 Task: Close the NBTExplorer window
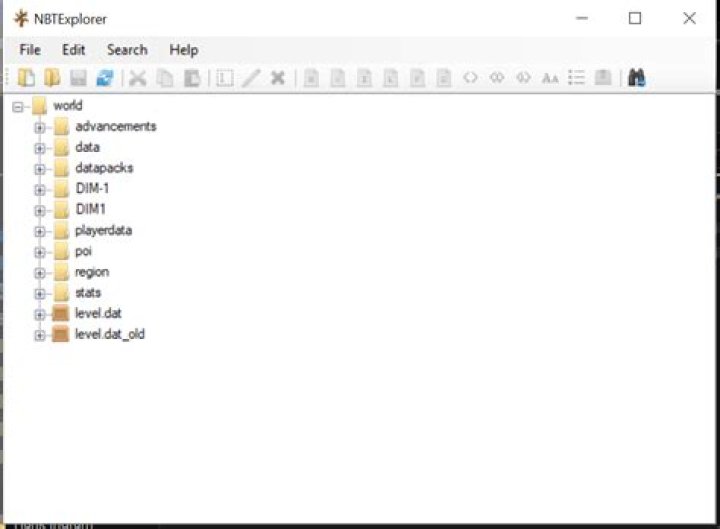tap(689, 18)
